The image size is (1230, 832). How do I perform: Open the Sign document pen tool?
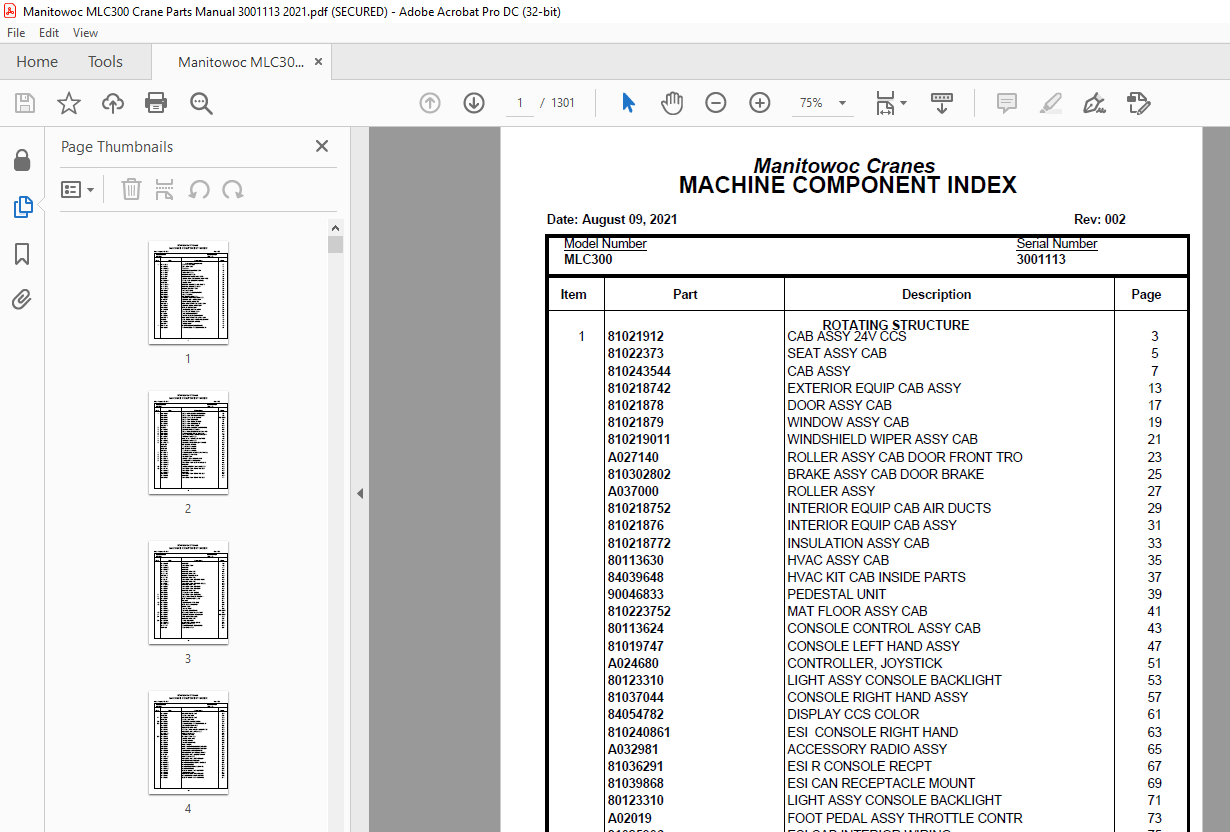point(1094,103)
